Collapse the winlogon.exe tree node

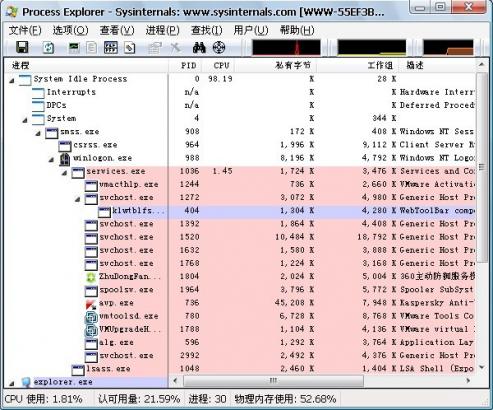[x=51, y=159]
